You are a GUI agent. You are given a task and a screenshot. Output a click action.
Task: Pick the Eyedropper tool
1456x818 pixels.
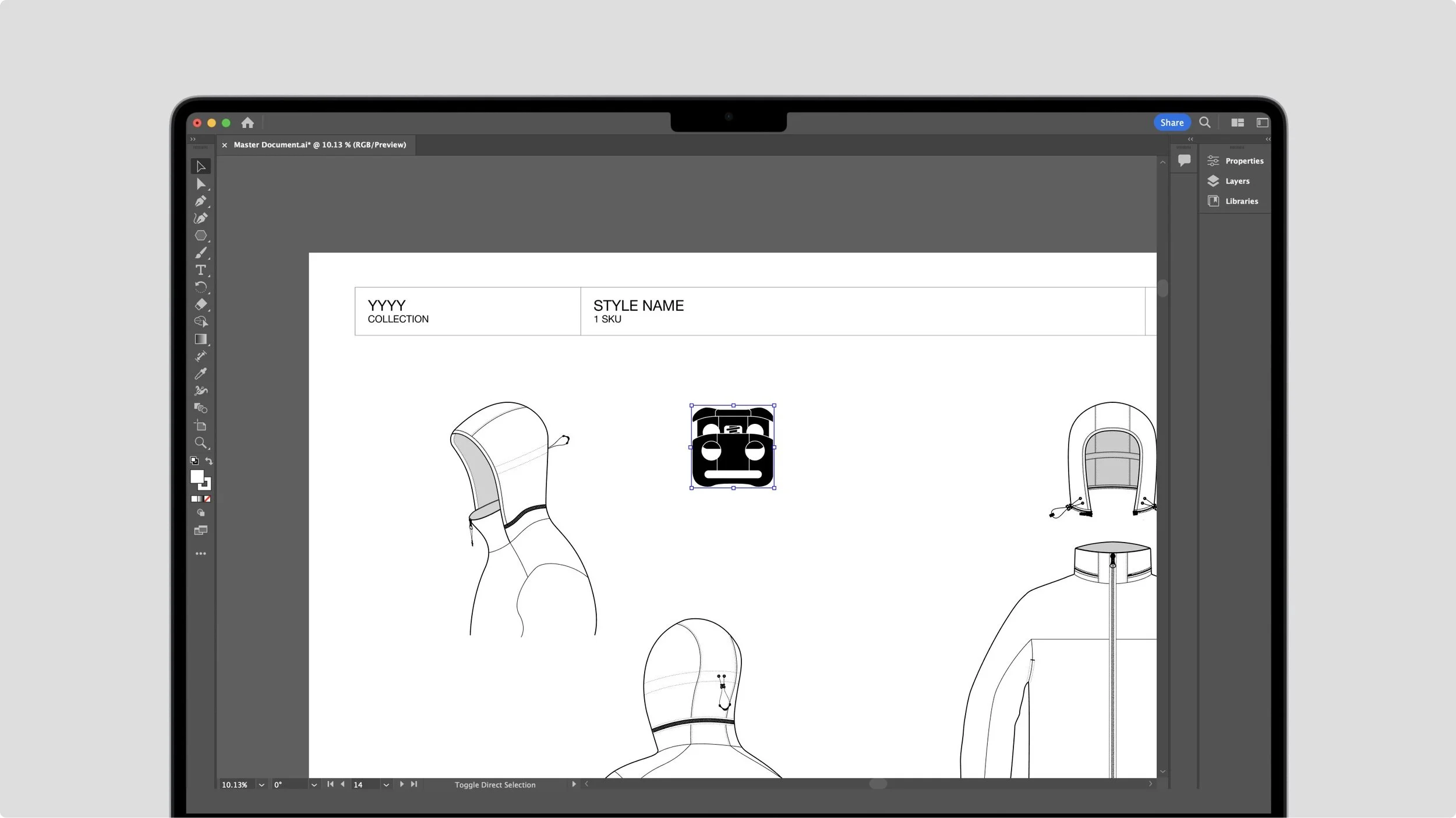pyautogui.click(x=200, y=373)
